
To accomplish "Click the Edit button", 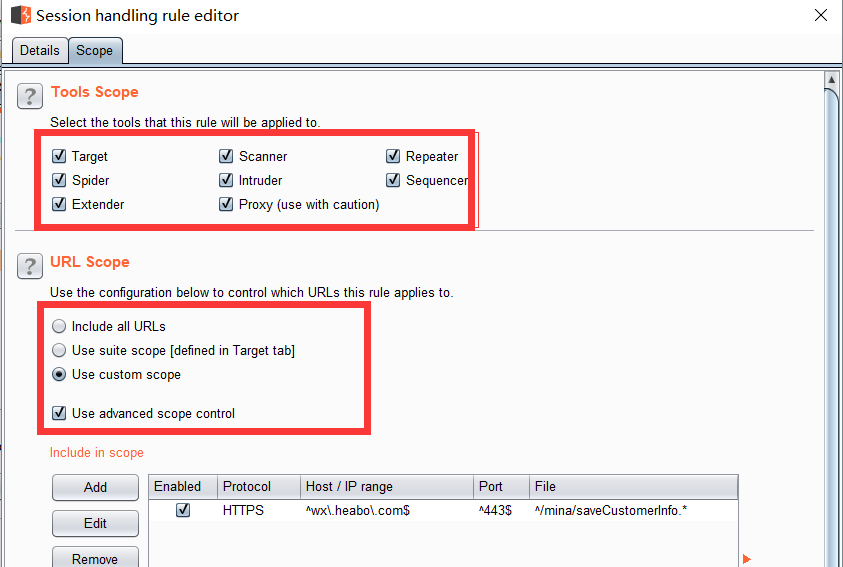I will pos(95,524).
